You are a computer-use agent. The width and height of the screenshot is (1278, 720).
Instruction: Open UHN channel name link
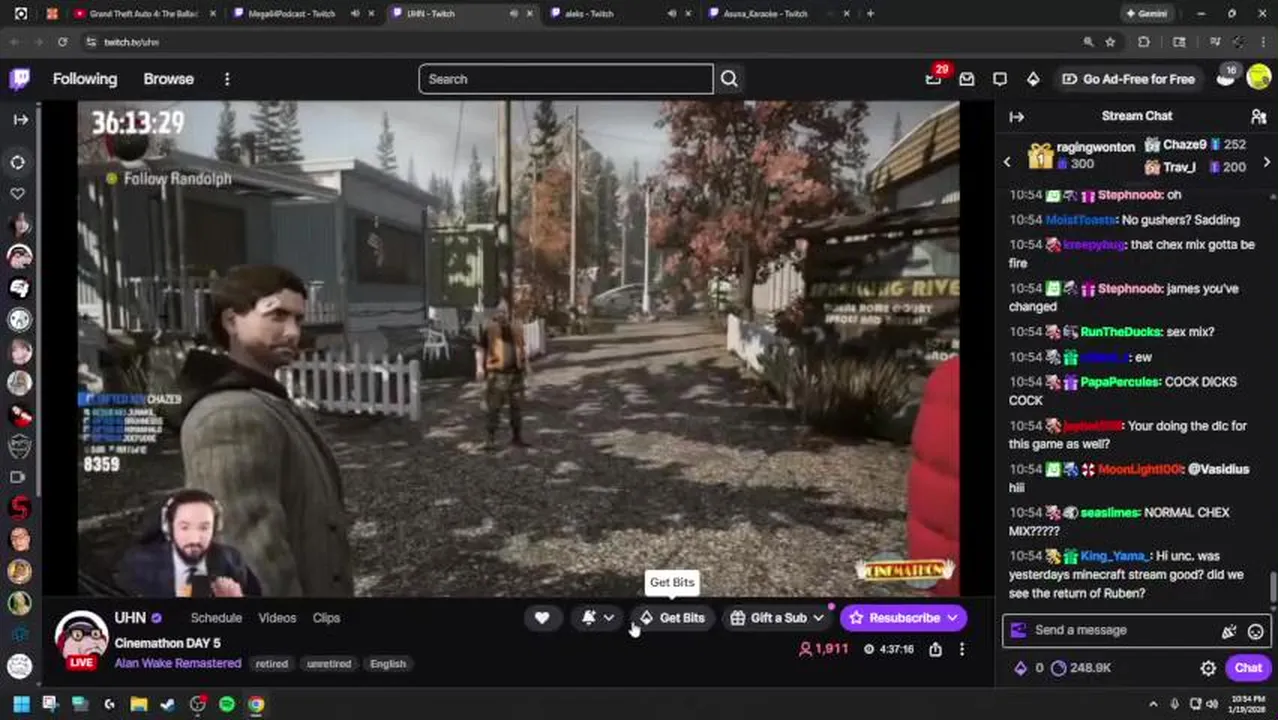click(x=130, y=618)
